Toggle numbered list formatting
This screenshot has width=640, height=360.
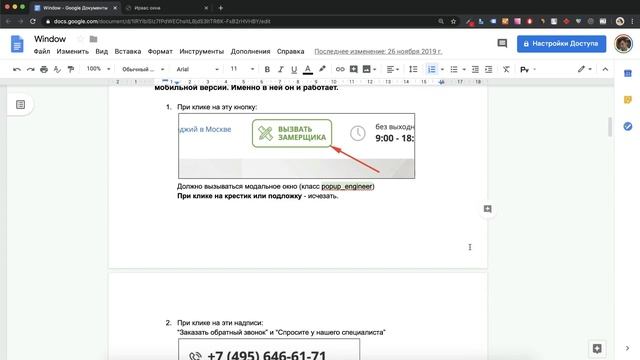[431, 69]
